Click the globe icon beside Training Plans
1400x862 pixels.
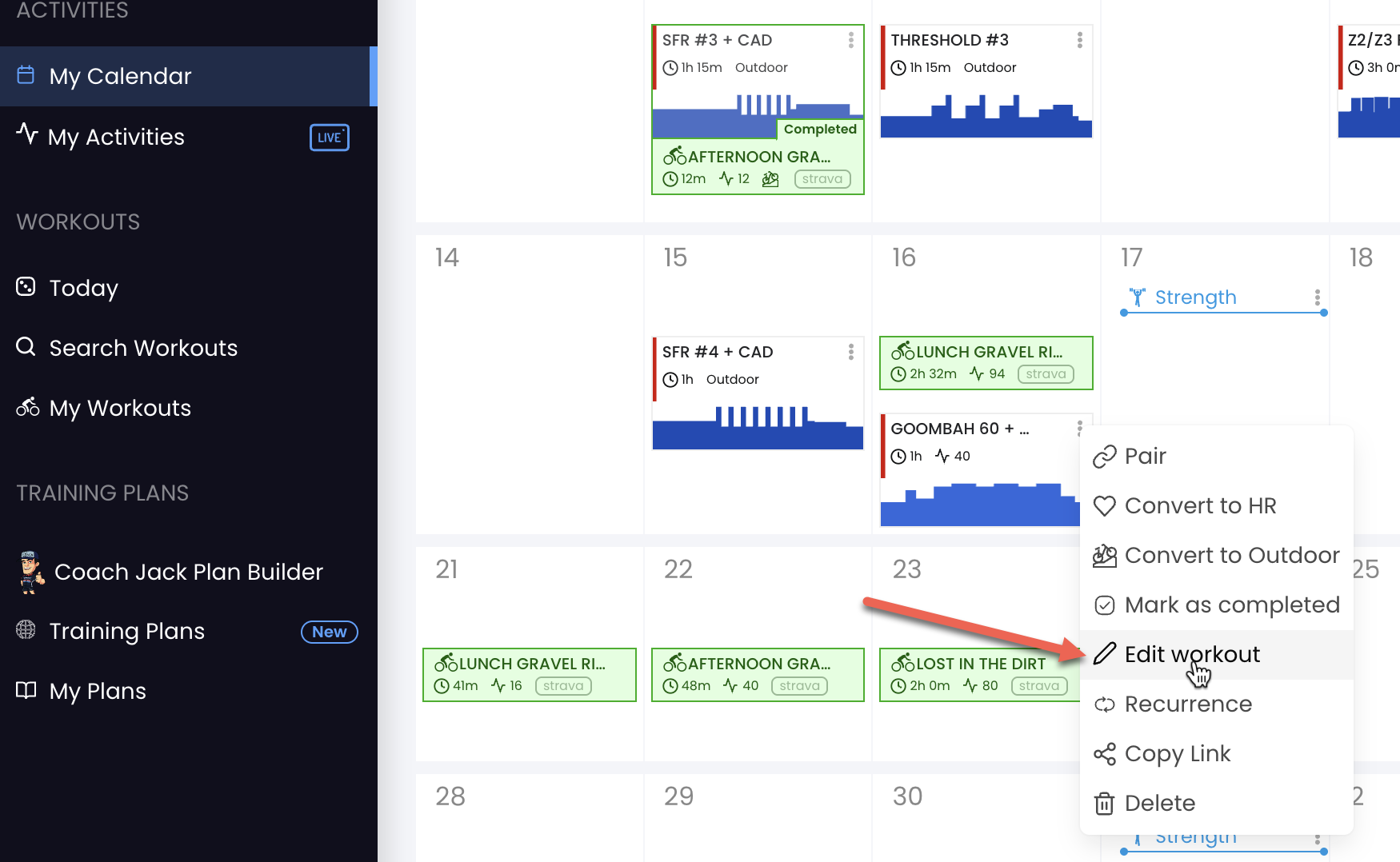tap(26, 630)
